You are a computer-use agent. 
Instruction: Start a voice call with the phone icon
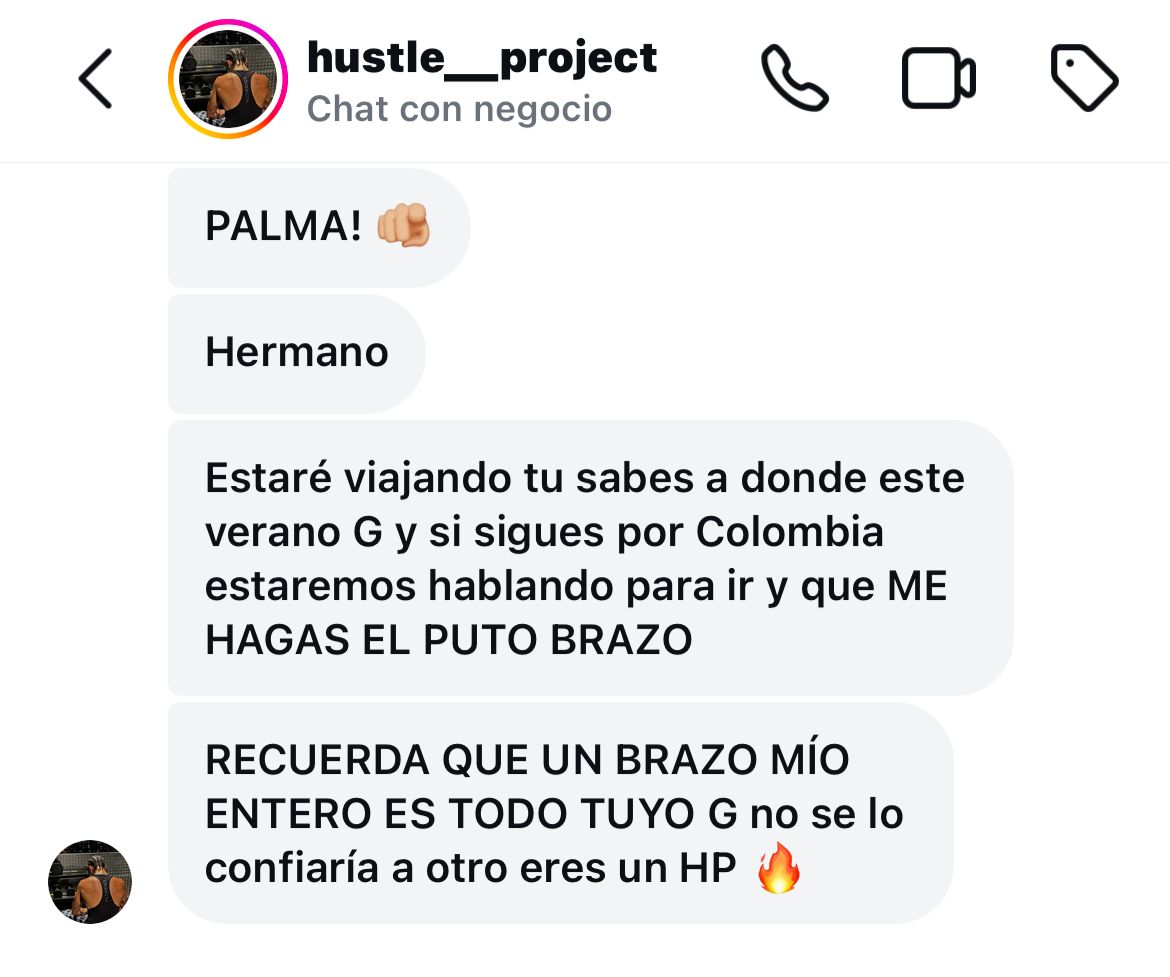pos(794,78)
